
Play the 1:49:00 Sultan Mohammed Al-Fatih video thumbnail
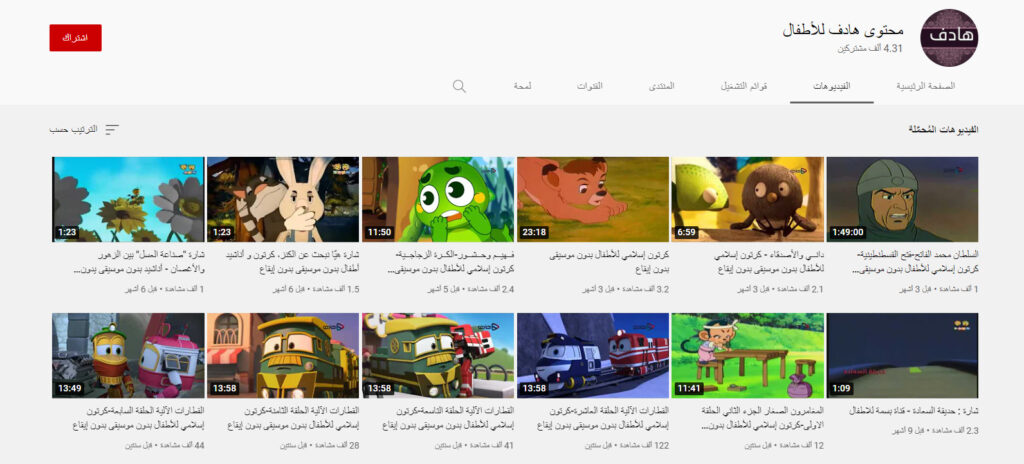[x=903, y=199]
